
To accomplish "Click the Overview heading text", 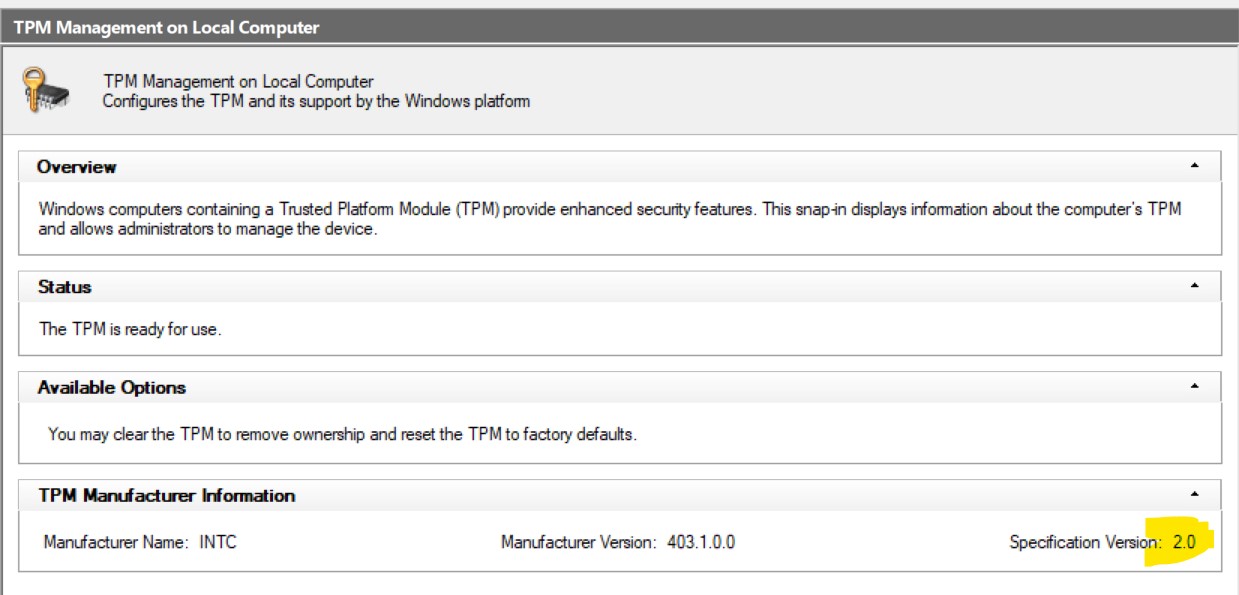I will 76,167.
